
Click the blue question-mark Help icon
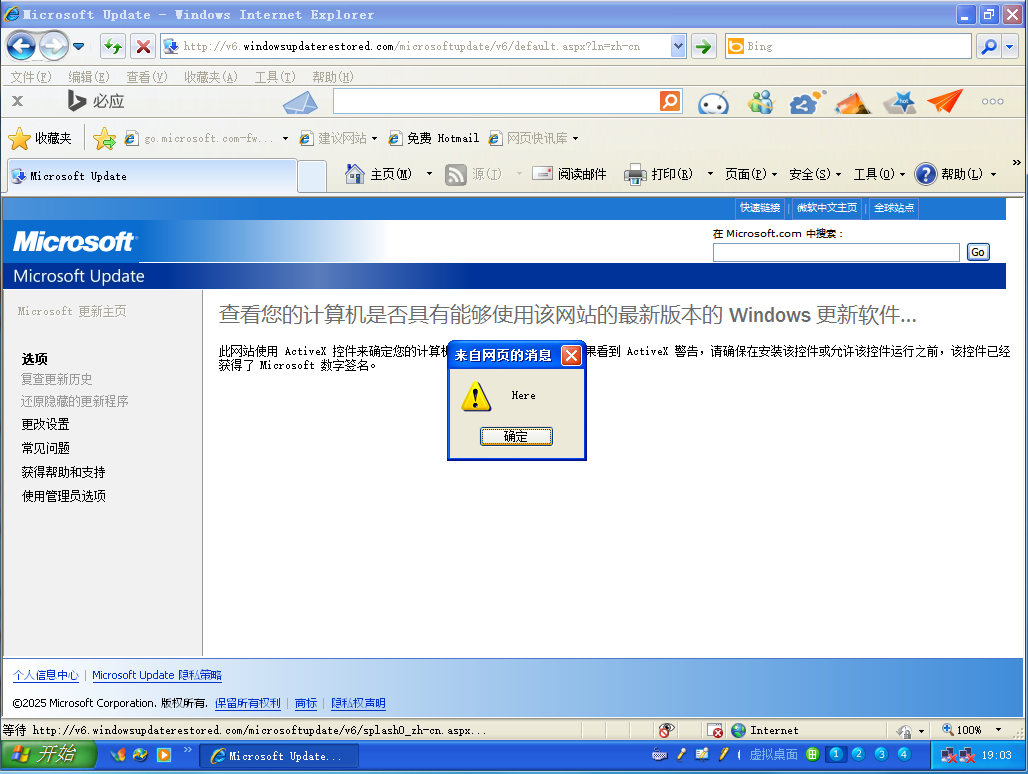coord(925,174)
